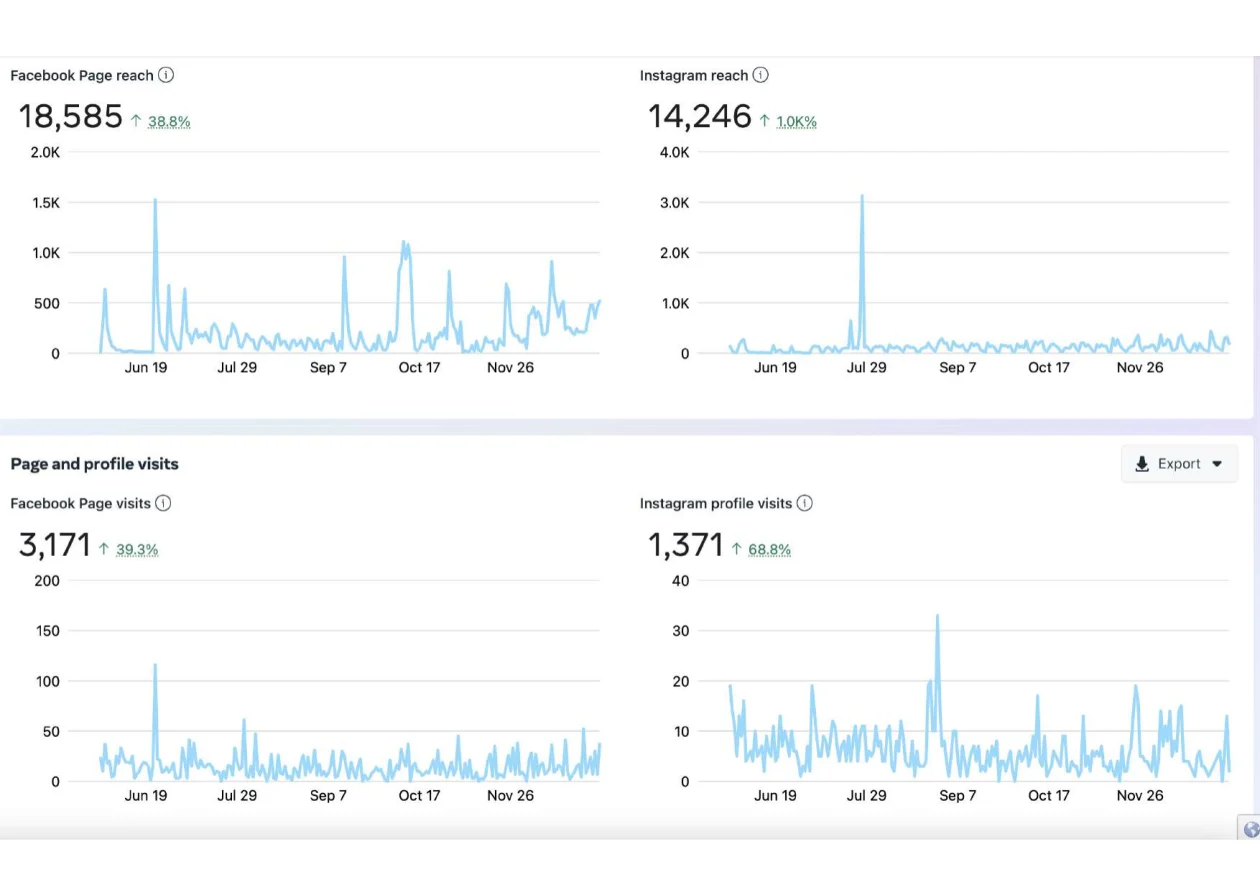
Task: Open the Instagram profile visits info tooltip
Action: click(x=805, y=503)
